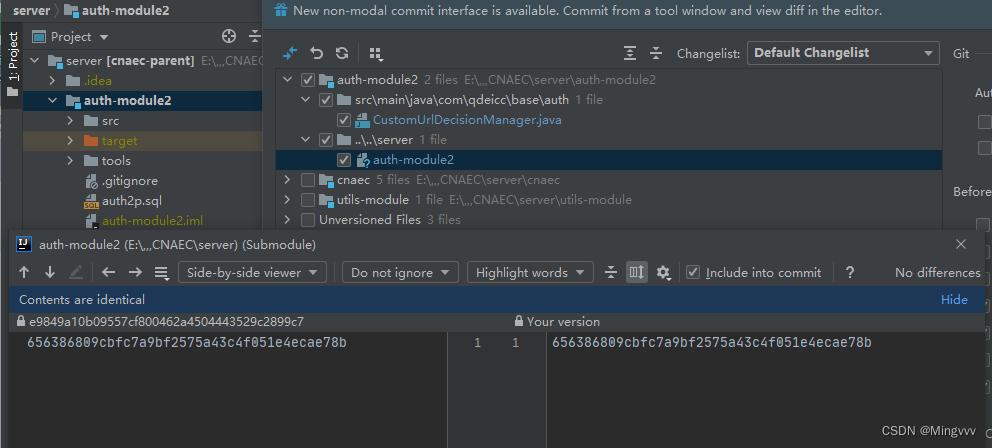Screen dimensions: 992x448
Task: Click the Refresh changes icon
Action: point(342,53)
